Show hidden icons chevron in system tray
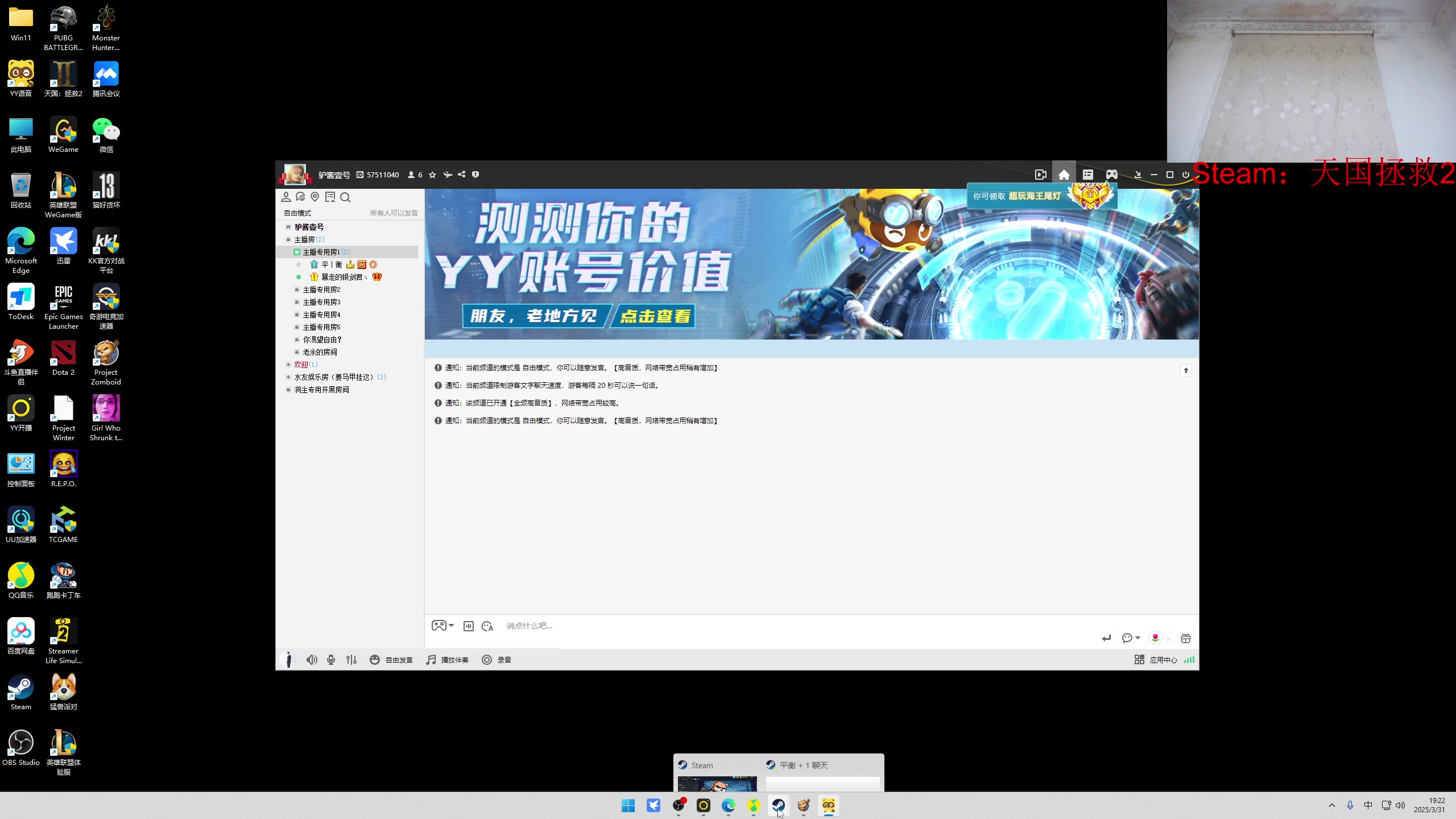The height and width of the screenshot is (819, 1456). click(1332, 805)
